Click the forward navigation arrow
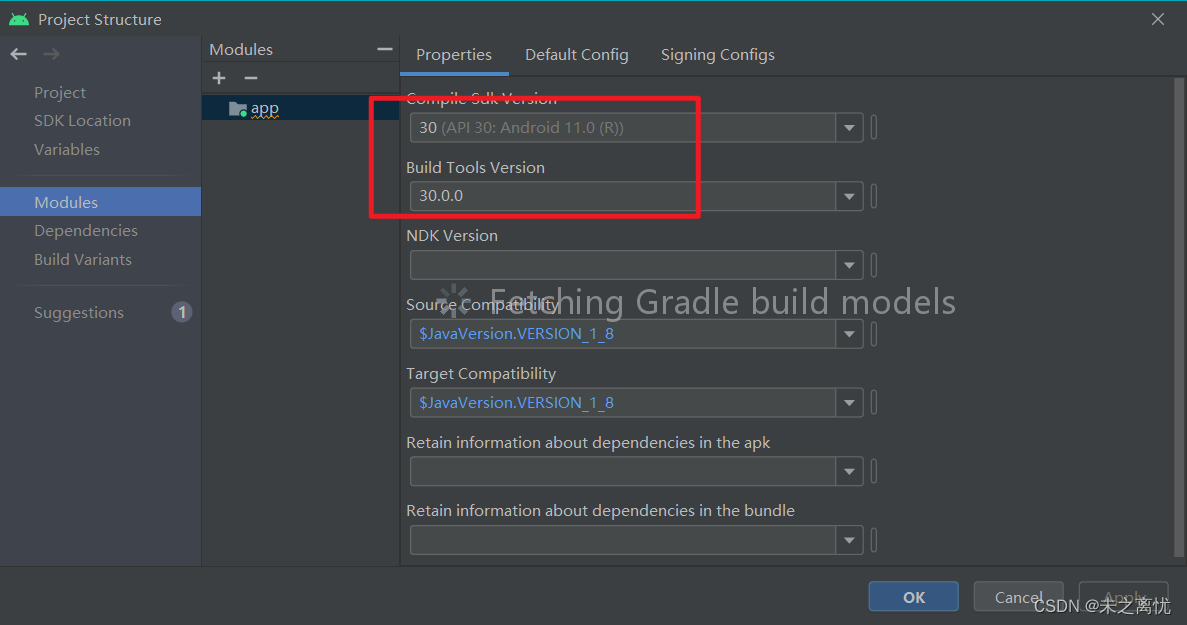The height and width of the screenshot is (625, 1187). click(x=51, y=54)
